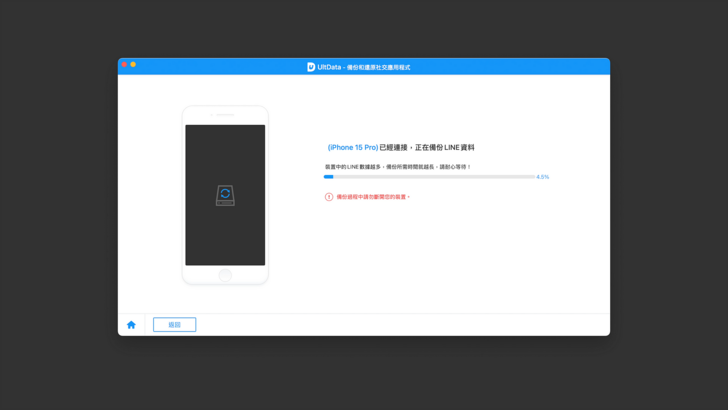Image resolution: width=728 pixels, height=410 pixels.
Task: Click the red do-not-disconnect warning text
Action: tap(373, 197)
